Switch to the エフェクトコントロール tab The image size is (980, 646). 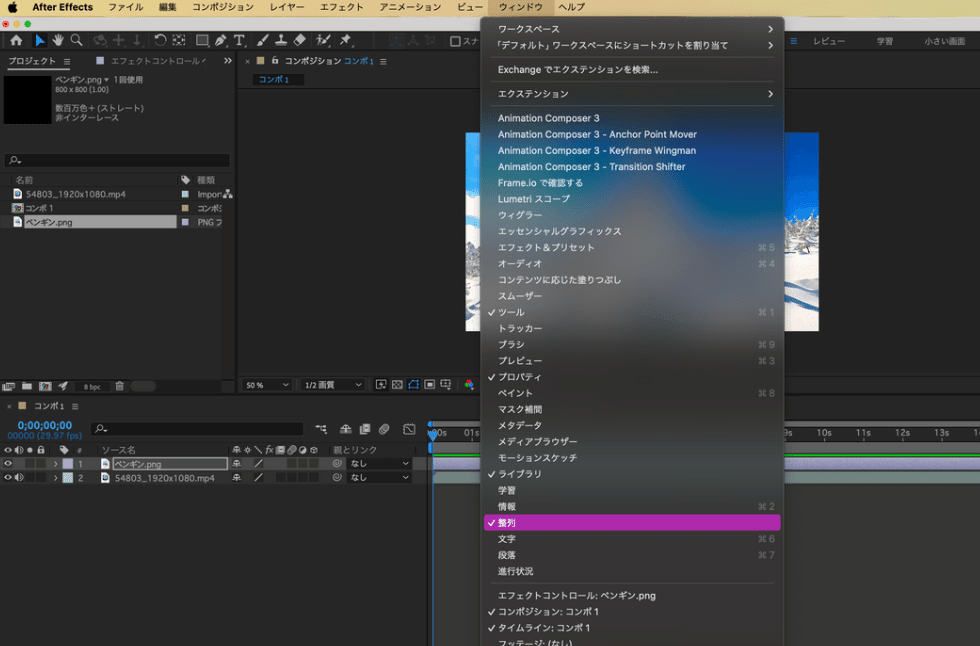coord(151,61)
